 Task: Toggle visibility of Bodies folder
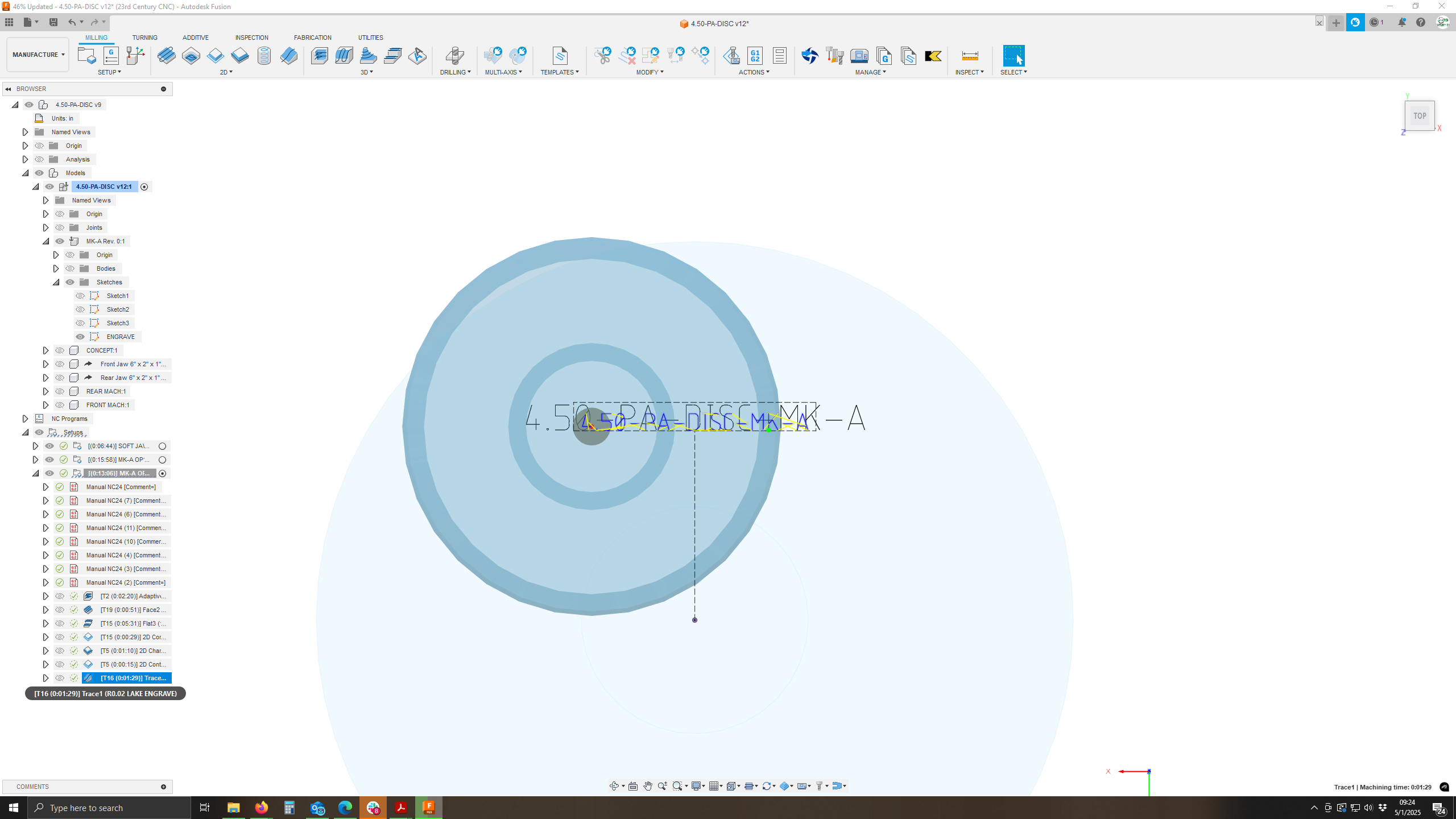click(70, 268)
